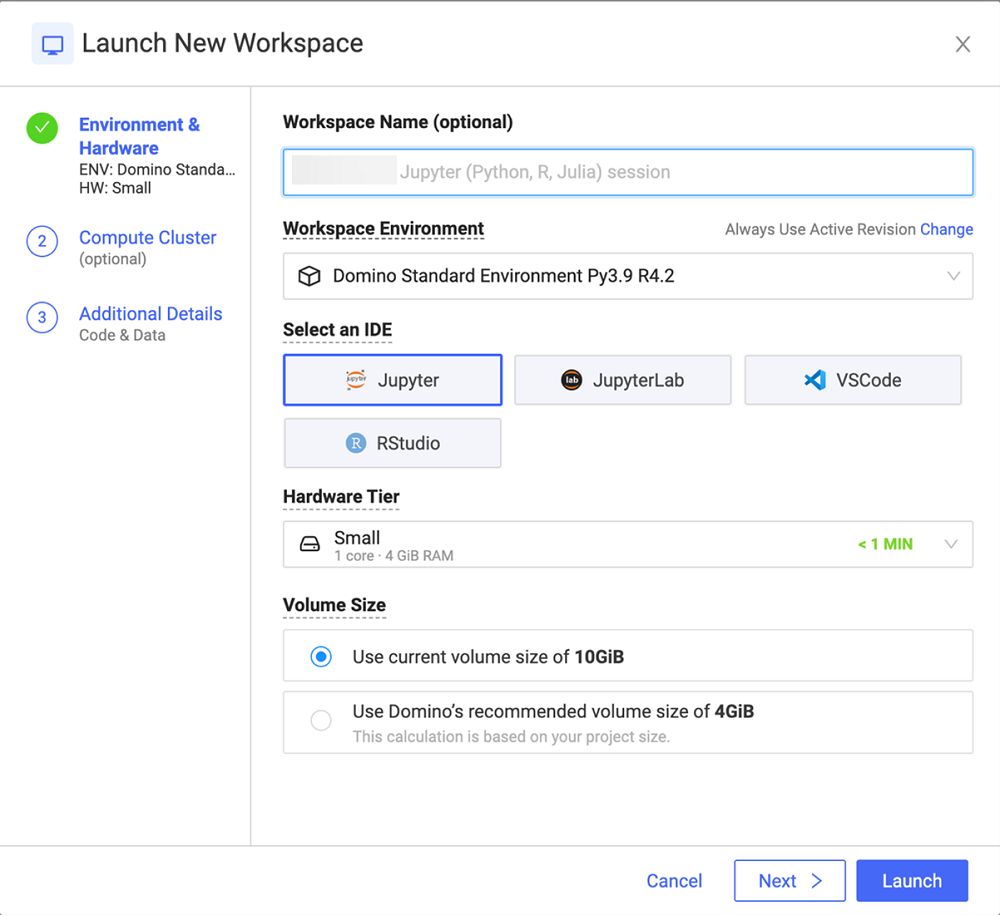Open the Workspace Environment dropdown
This screenshot has width=1000, height=915.
628,276
